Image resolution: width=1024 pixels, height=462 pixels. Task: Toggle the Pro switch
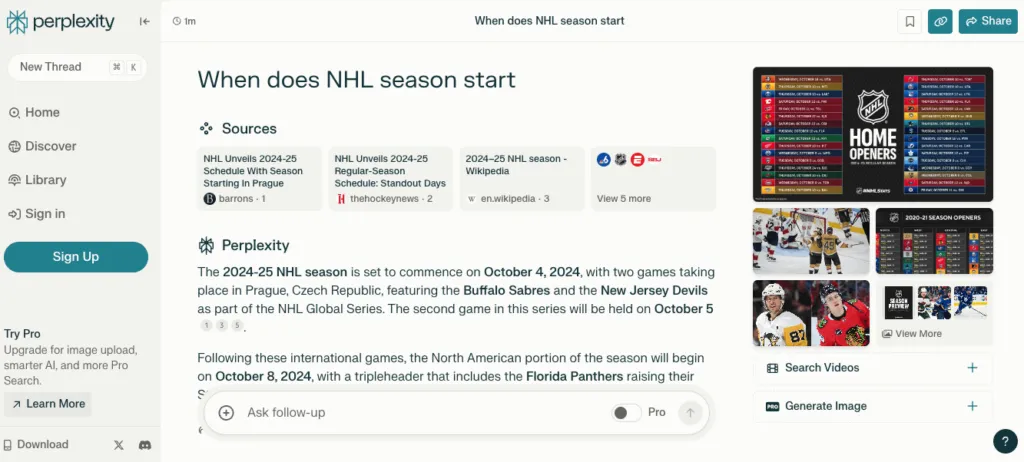click(626, 412)
